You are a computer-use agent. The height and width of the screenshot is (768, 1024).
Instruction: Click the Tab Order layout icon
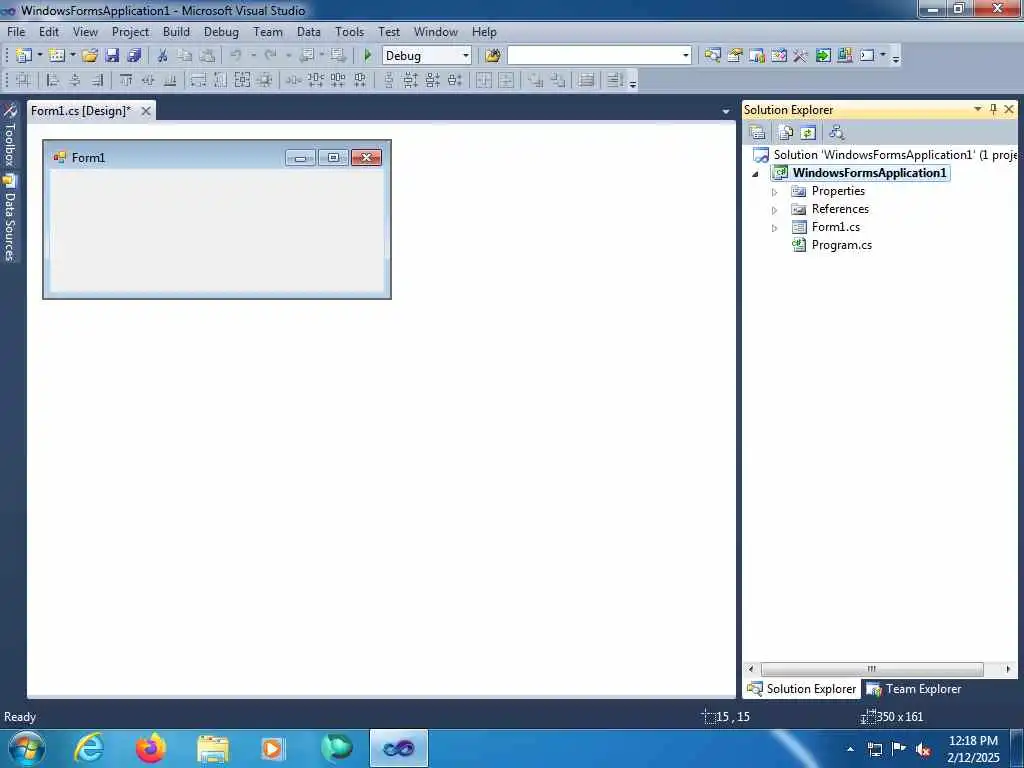coord(615,80)
